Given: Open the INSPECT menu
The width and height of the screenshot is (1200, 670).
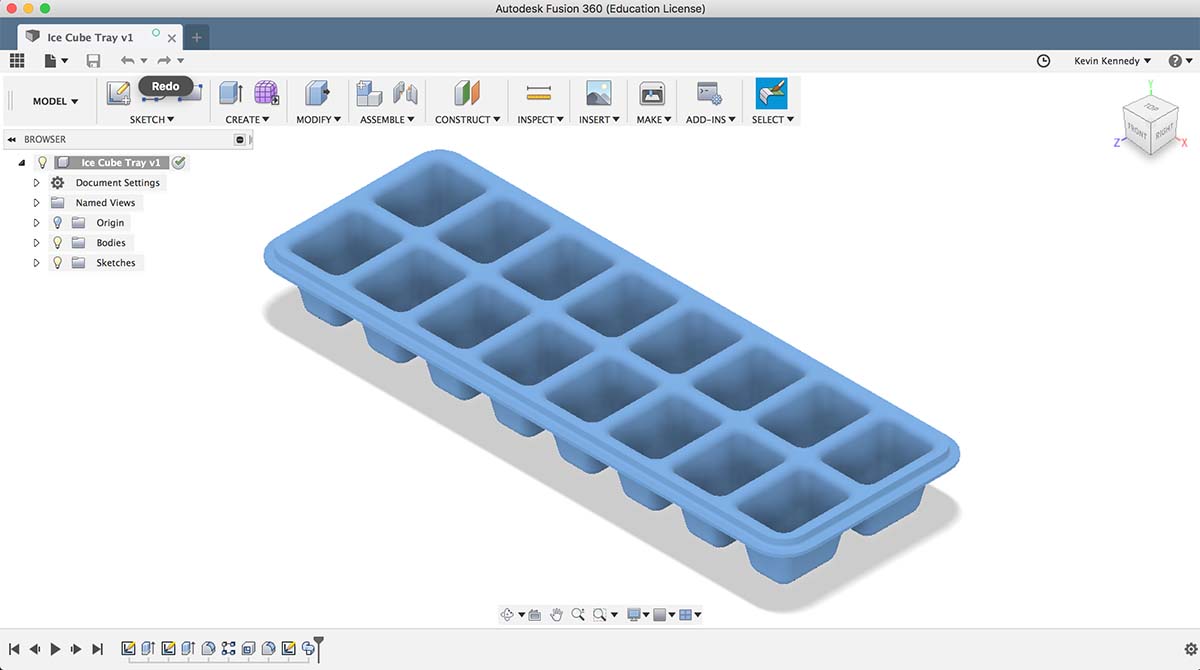Looking at the screenshot, I should pyautogui.click(x=541, y=119).
